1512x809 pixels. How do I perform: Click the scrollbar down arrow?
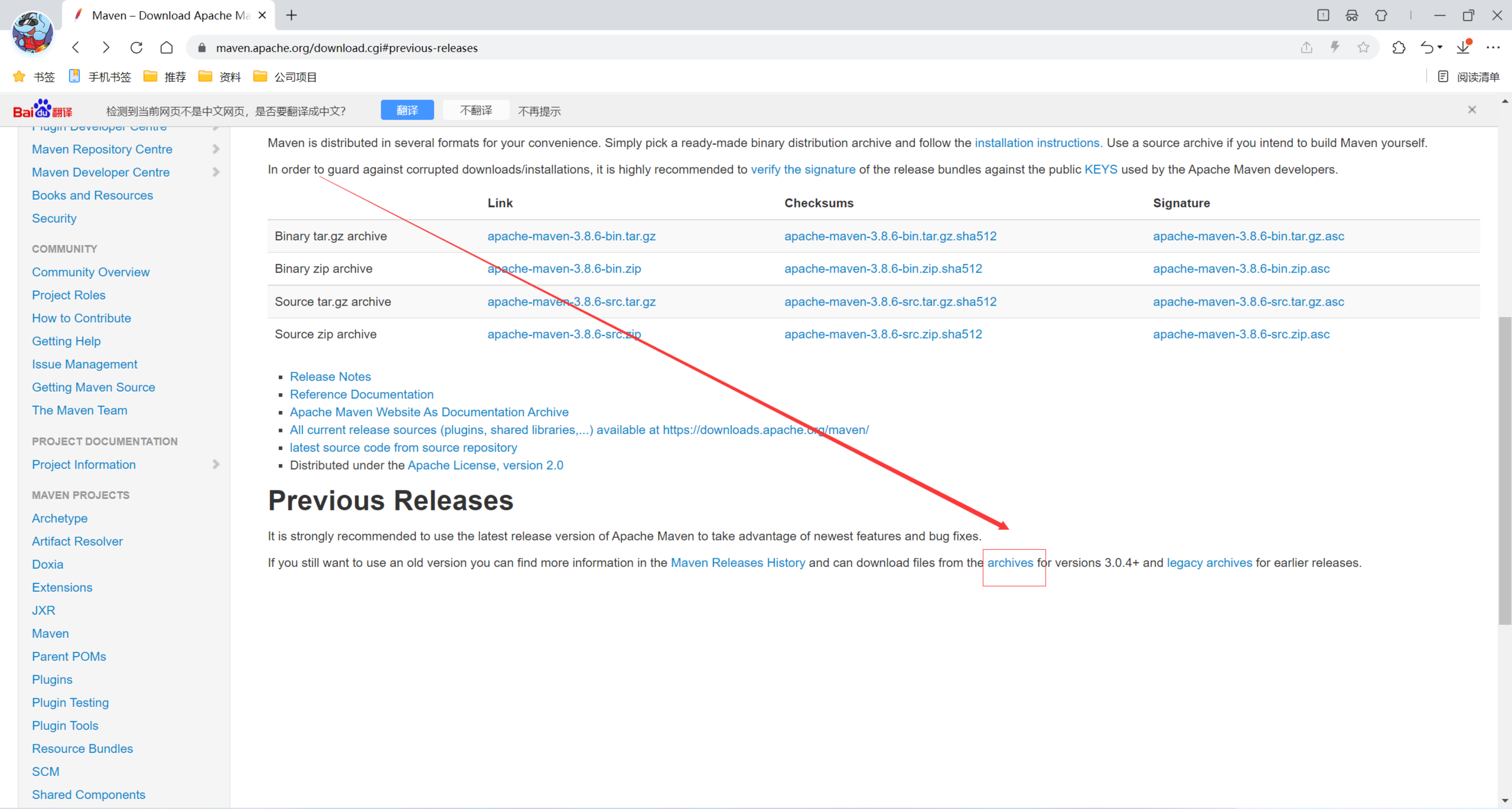(x=1505, y=800)
